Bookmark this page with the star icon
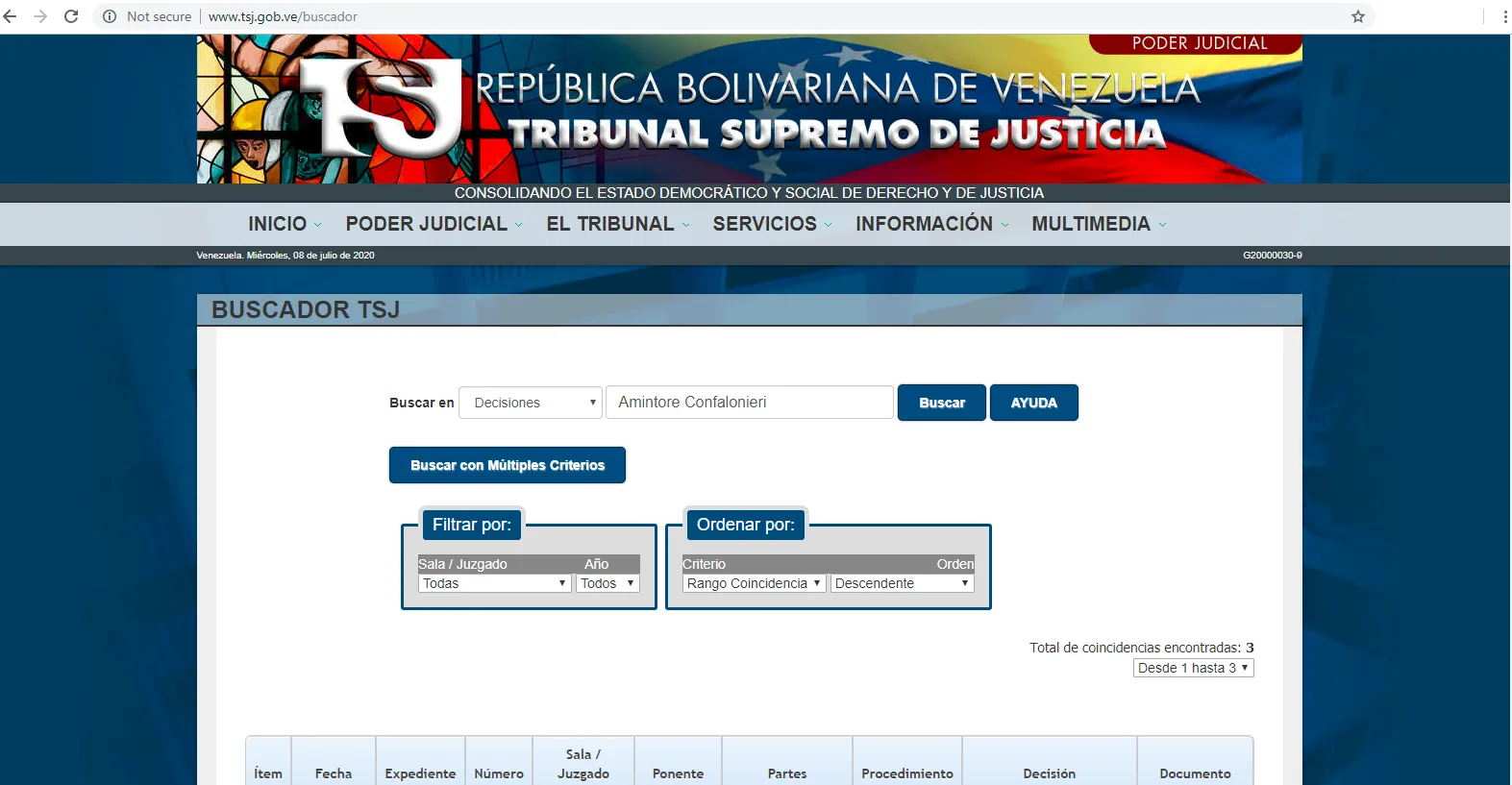This screenshot has height=785, width=1512. 1358,16
